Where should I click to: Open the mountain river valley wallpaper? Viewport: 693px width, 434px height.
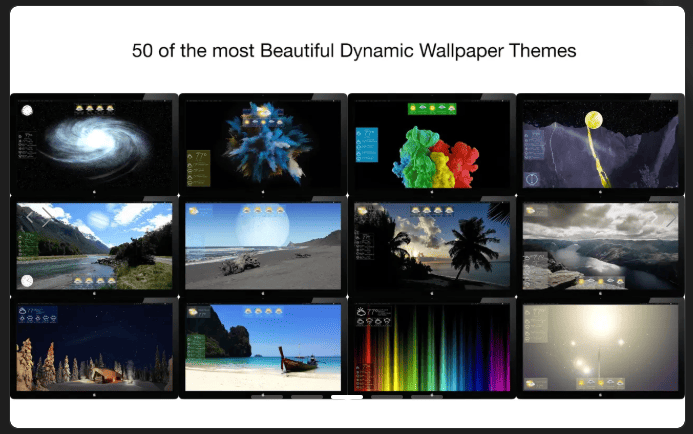[94, 246]
